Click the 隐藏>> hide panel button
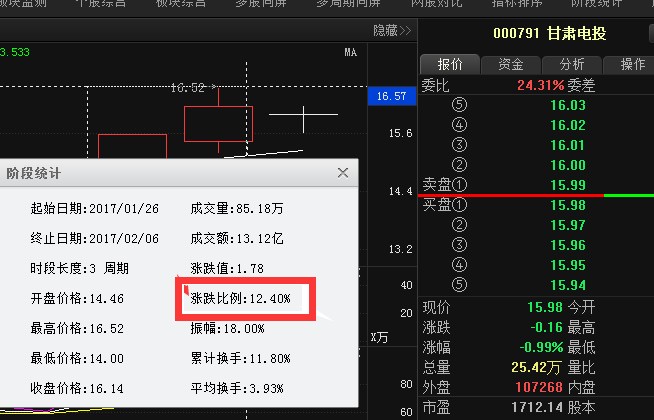 pyautogui.click(x=392, y=30)
